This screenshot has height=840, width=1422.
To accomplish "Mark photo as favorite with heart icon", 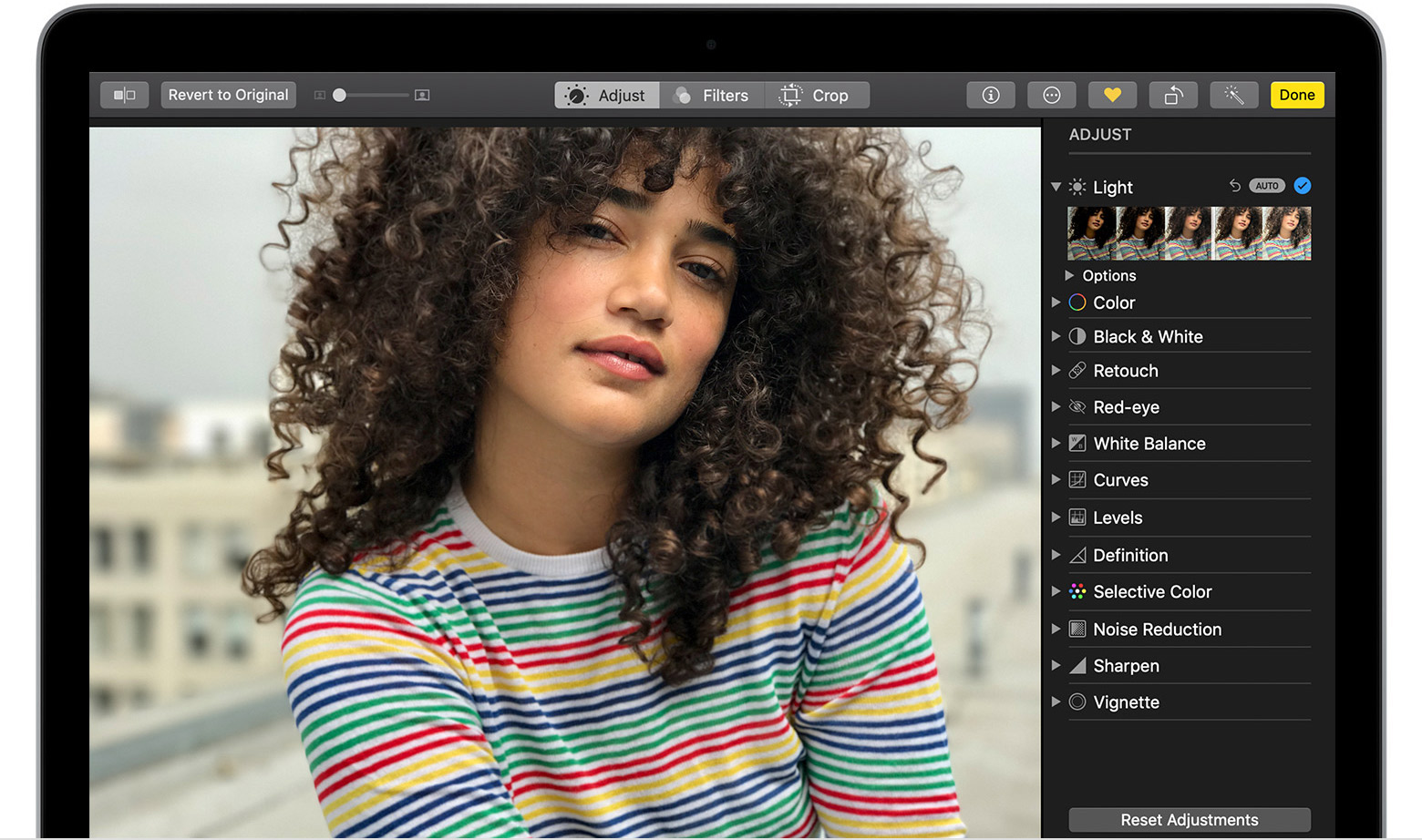I will (x=1112, y=95).
